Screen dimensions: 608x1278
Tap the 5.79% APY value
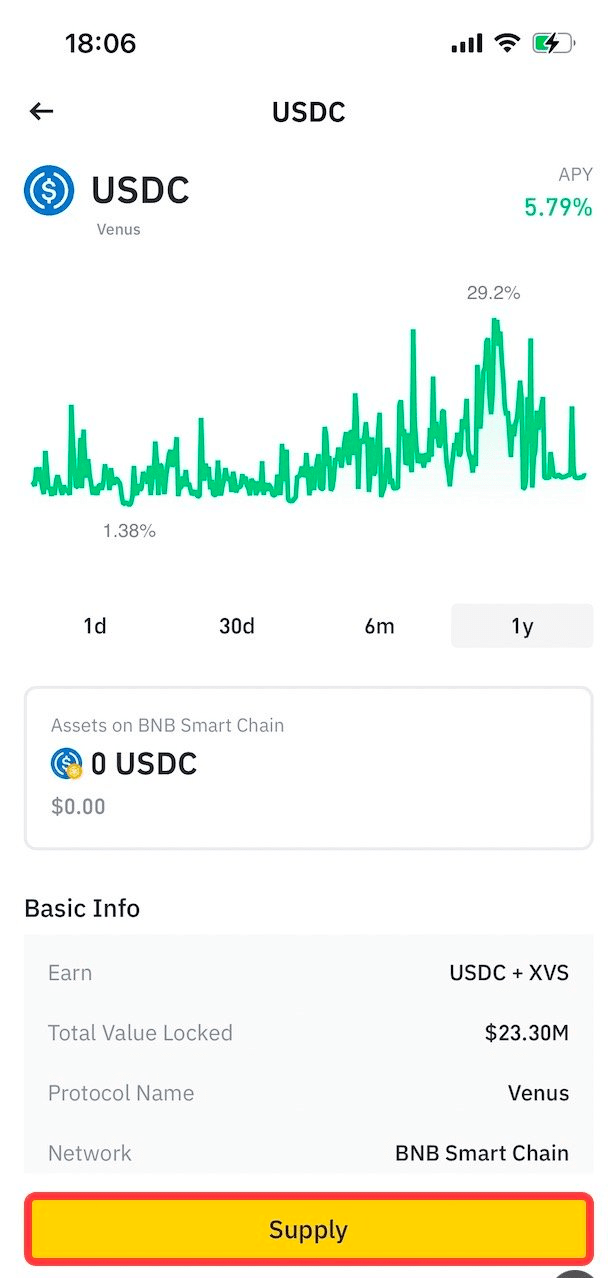point(558,208)
